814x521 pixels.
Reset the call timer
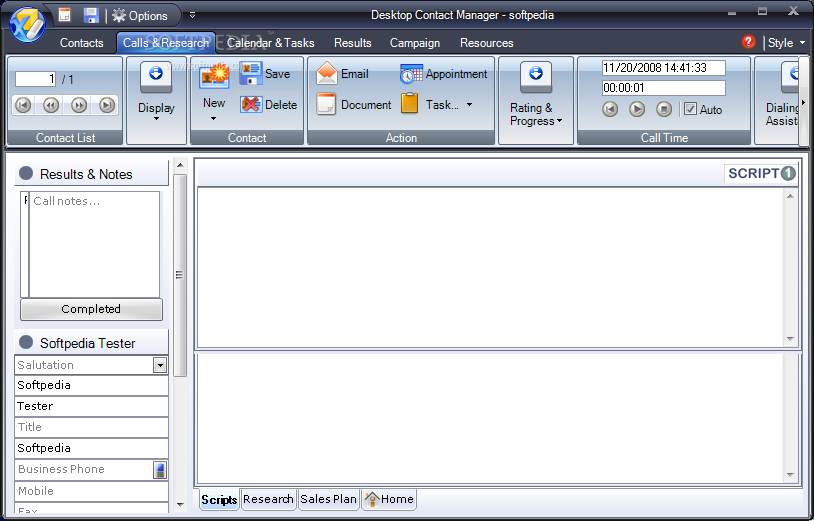(x=610, y=109)
